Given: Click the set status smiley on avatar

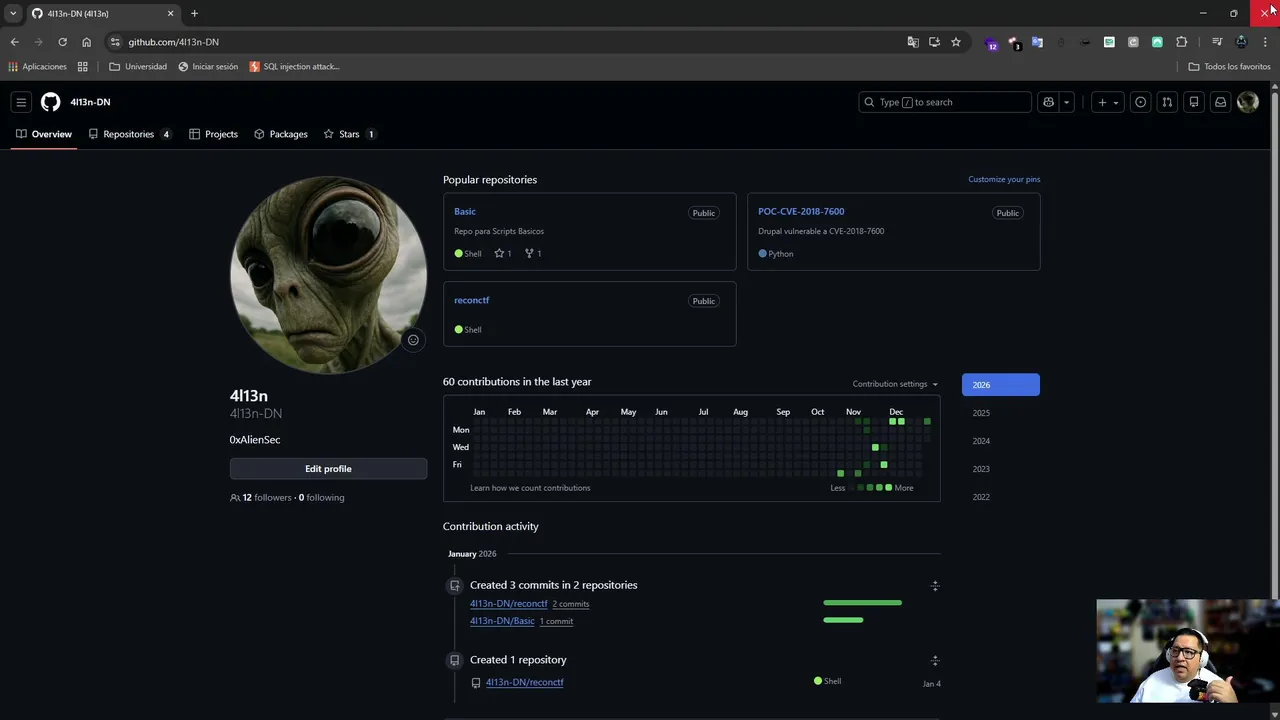Looking at the screenshot, I should [x=413, y=340].
